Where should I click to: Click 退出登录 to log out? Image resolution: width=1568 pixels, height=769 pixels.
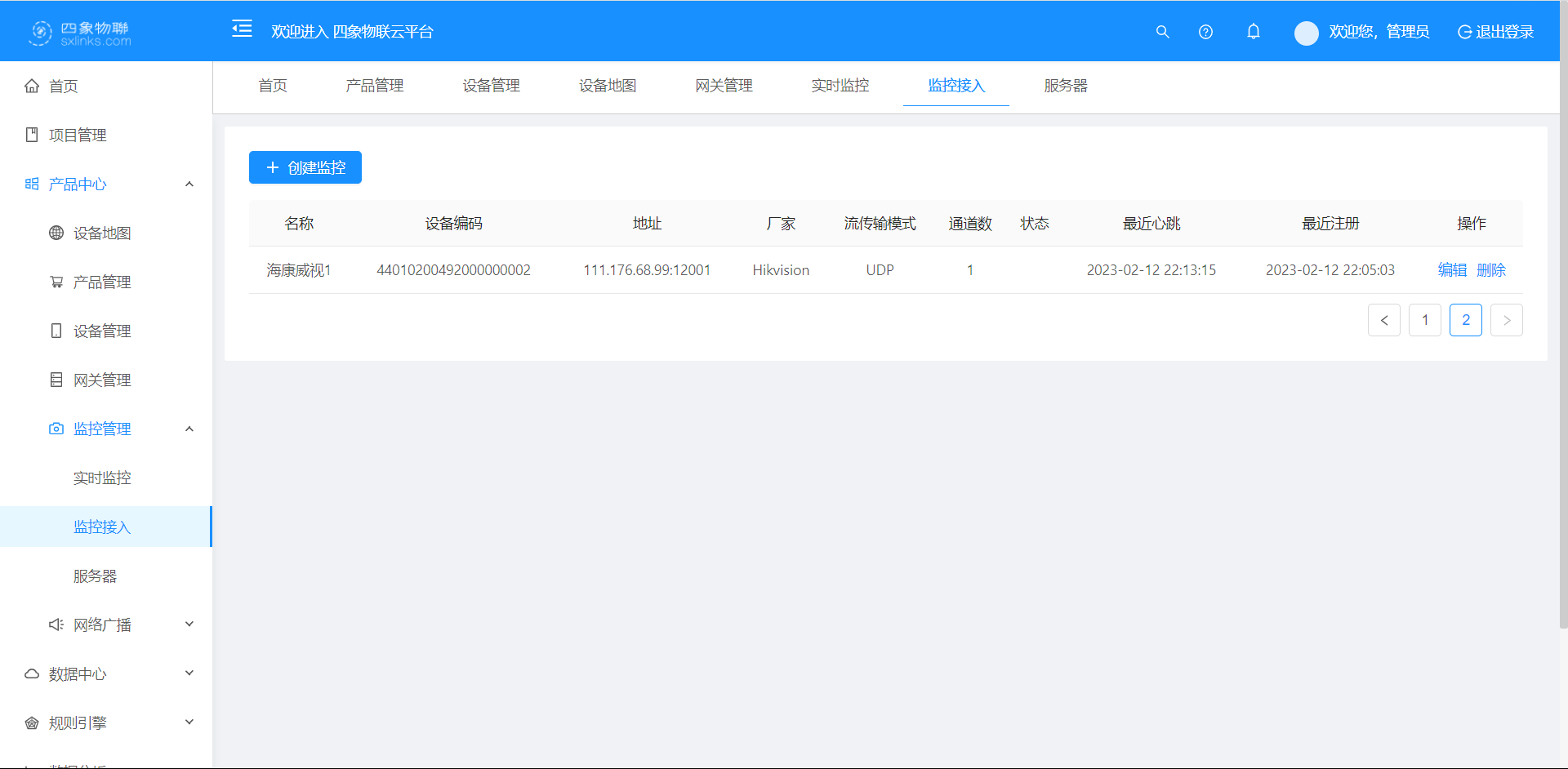[x=1495, y=32]
